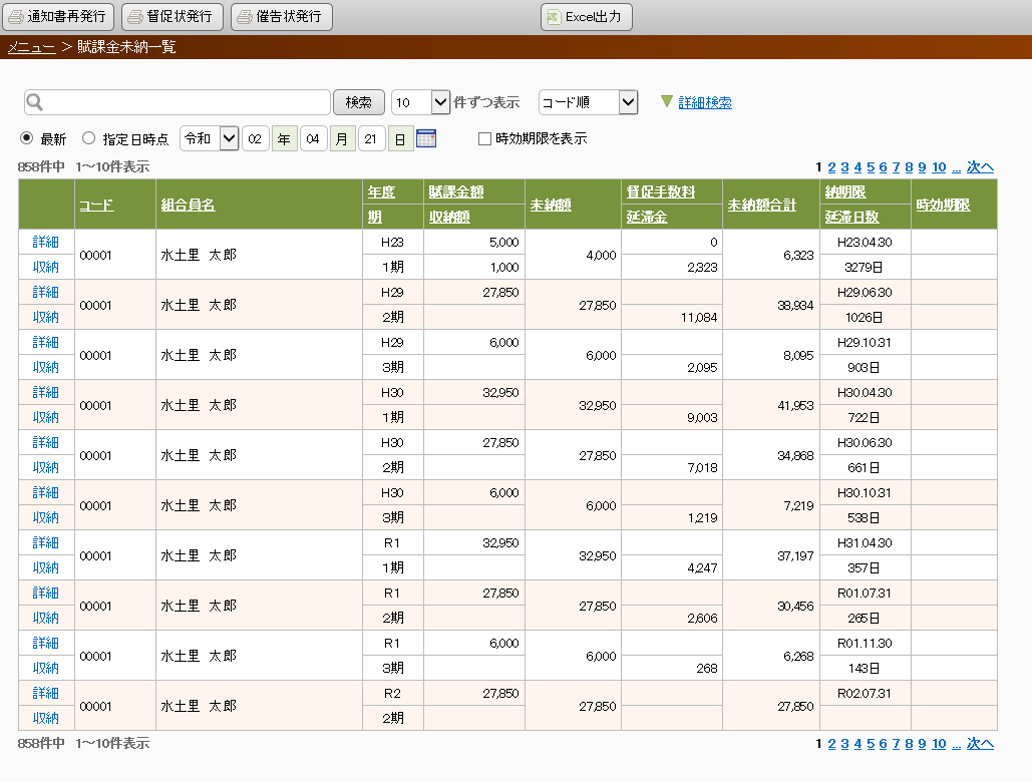Viewport: 1032px width, 782px height.
Task: Sort by the 督促手数料 column header
Action: 661,192
